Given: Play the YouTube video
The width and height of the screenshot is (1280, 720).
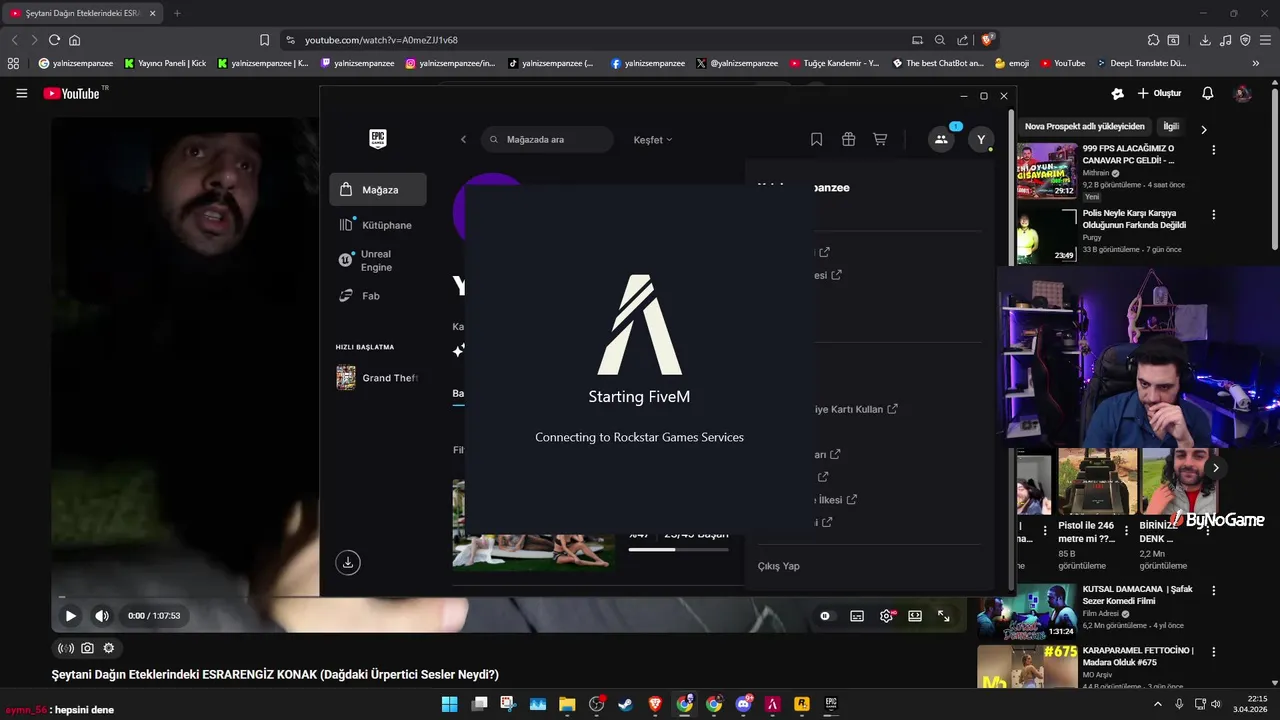Looking at the screenshot, I should coord(70,616).
